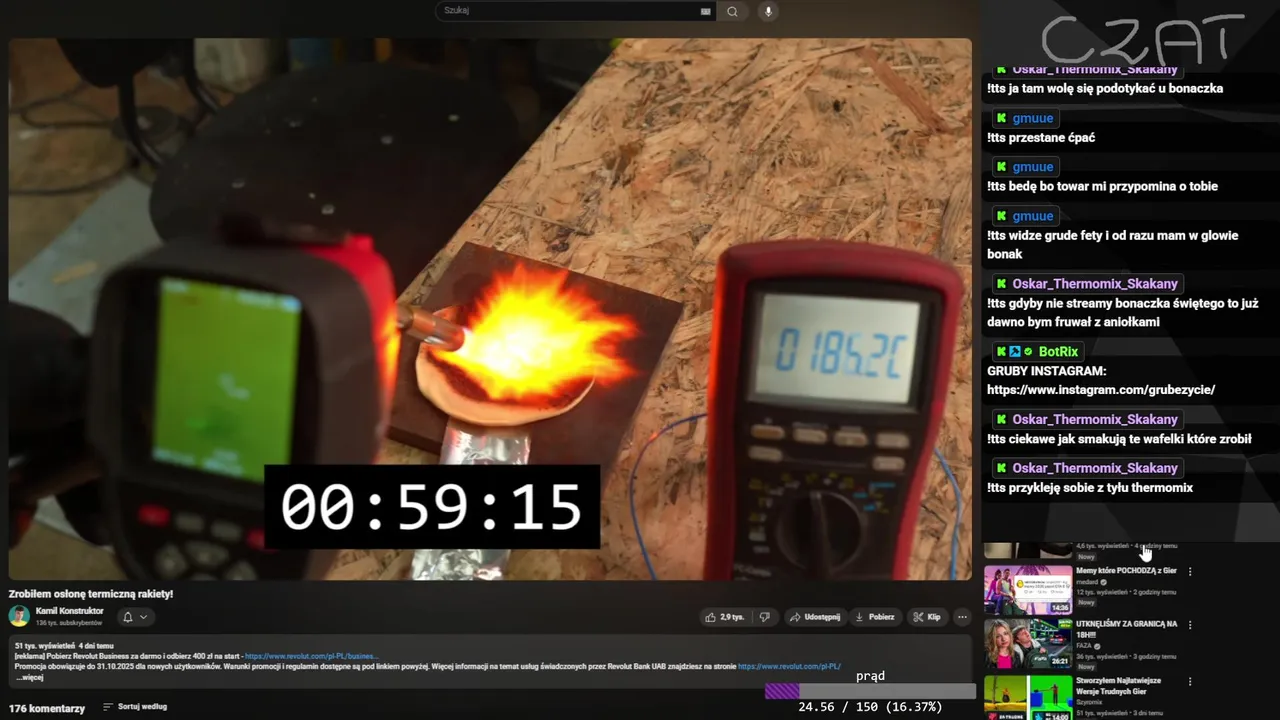Click the Pobierz download button
The image size is (1280, 720).
pyautogui.click(x=875, y=617)
